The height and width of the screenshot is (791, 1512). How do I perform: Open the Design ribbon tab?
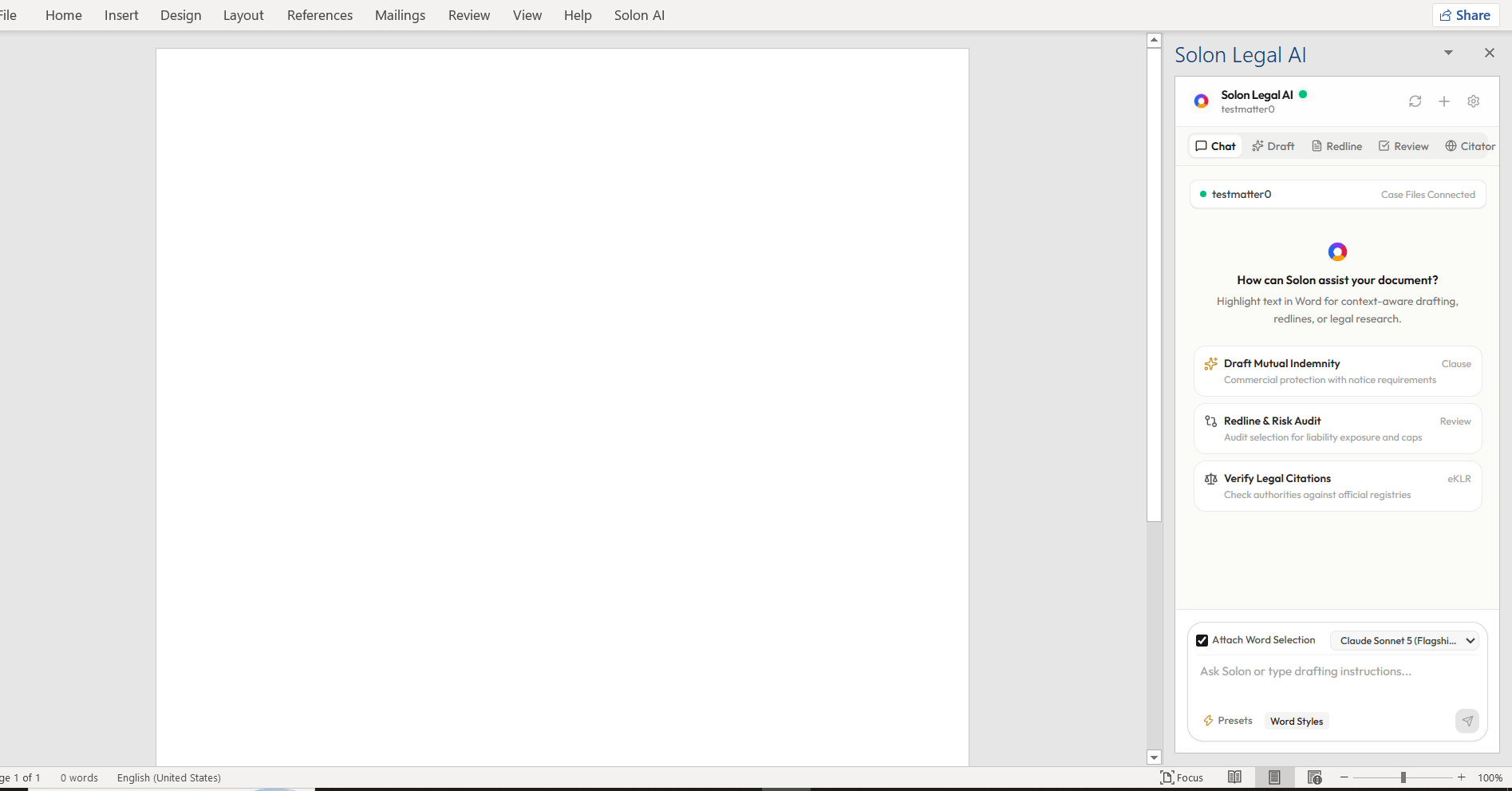[181, 15]
